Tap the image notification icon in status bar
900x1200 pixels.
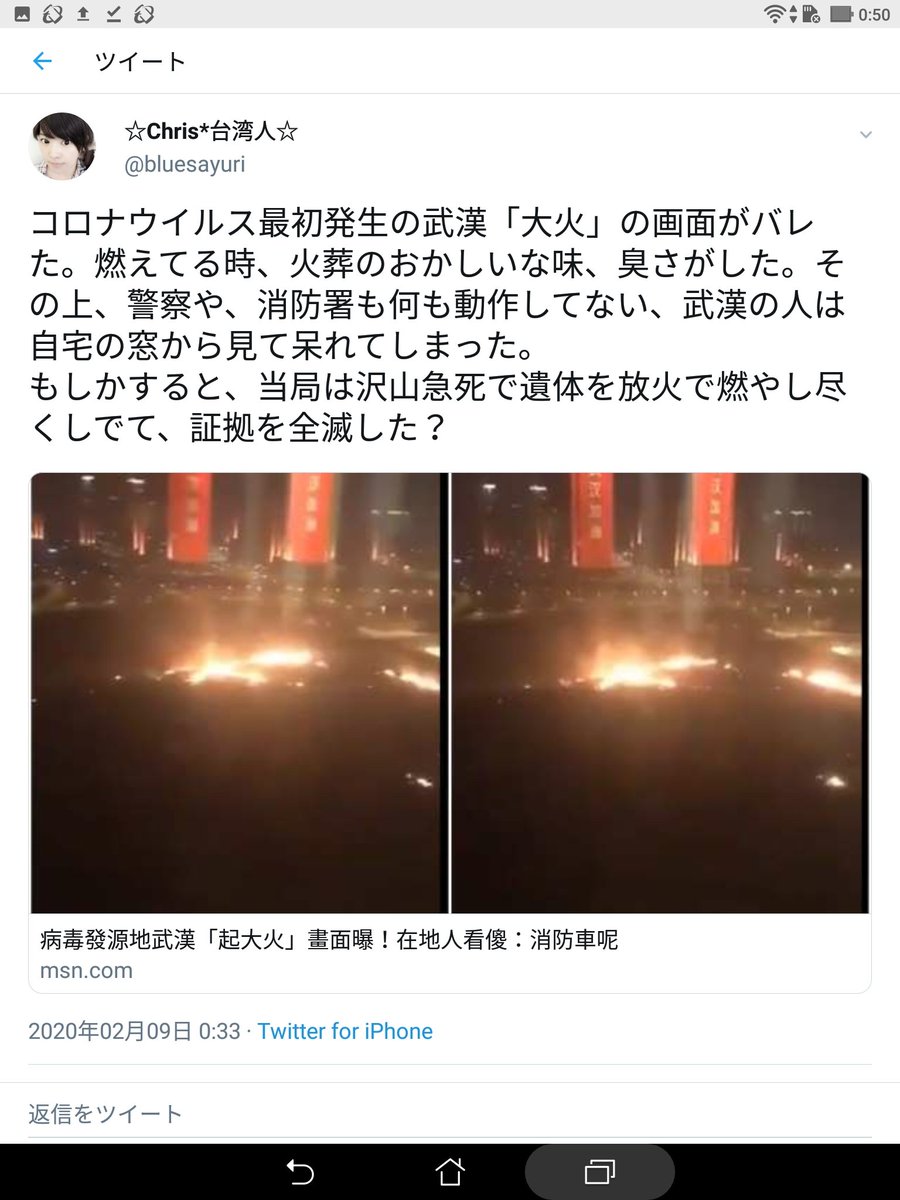(22, 14)
